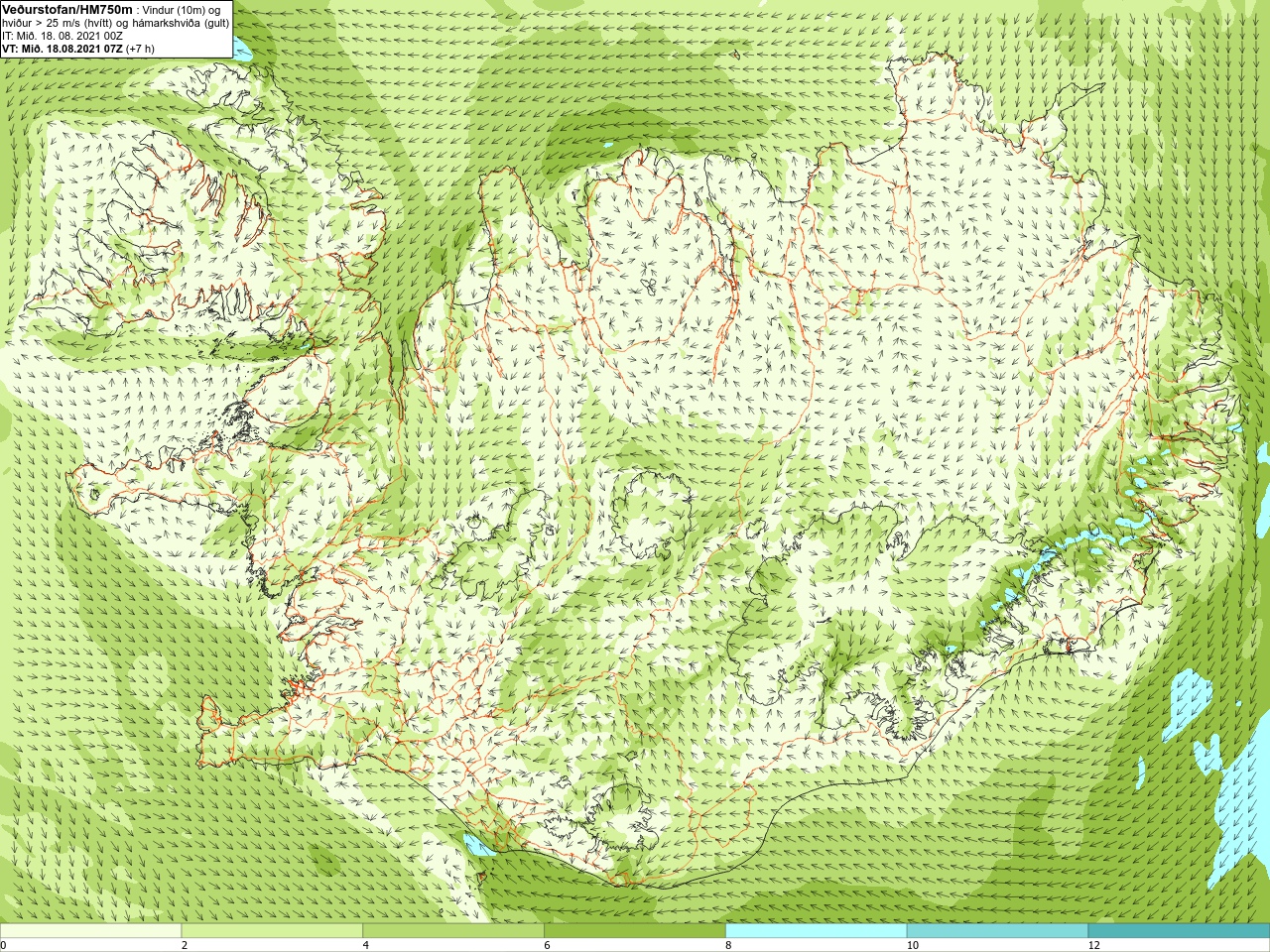Click the dark teal above-12 legend swatch

pyautogui.click(x=1179, y=931)
